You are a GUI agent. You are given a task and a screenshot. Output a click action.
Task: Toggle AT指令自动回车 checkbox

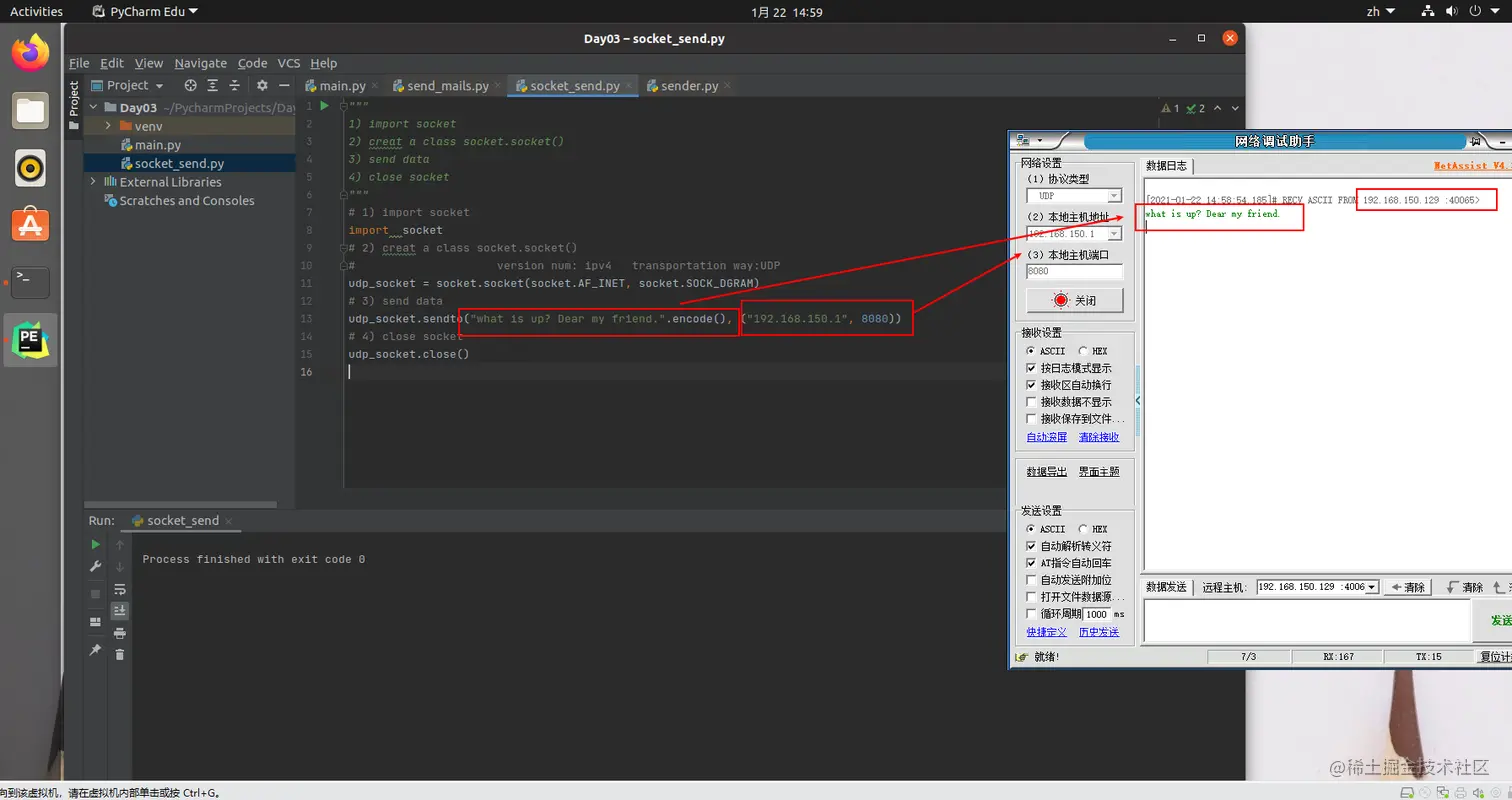pyautogui.click(x=1032, y=563)
